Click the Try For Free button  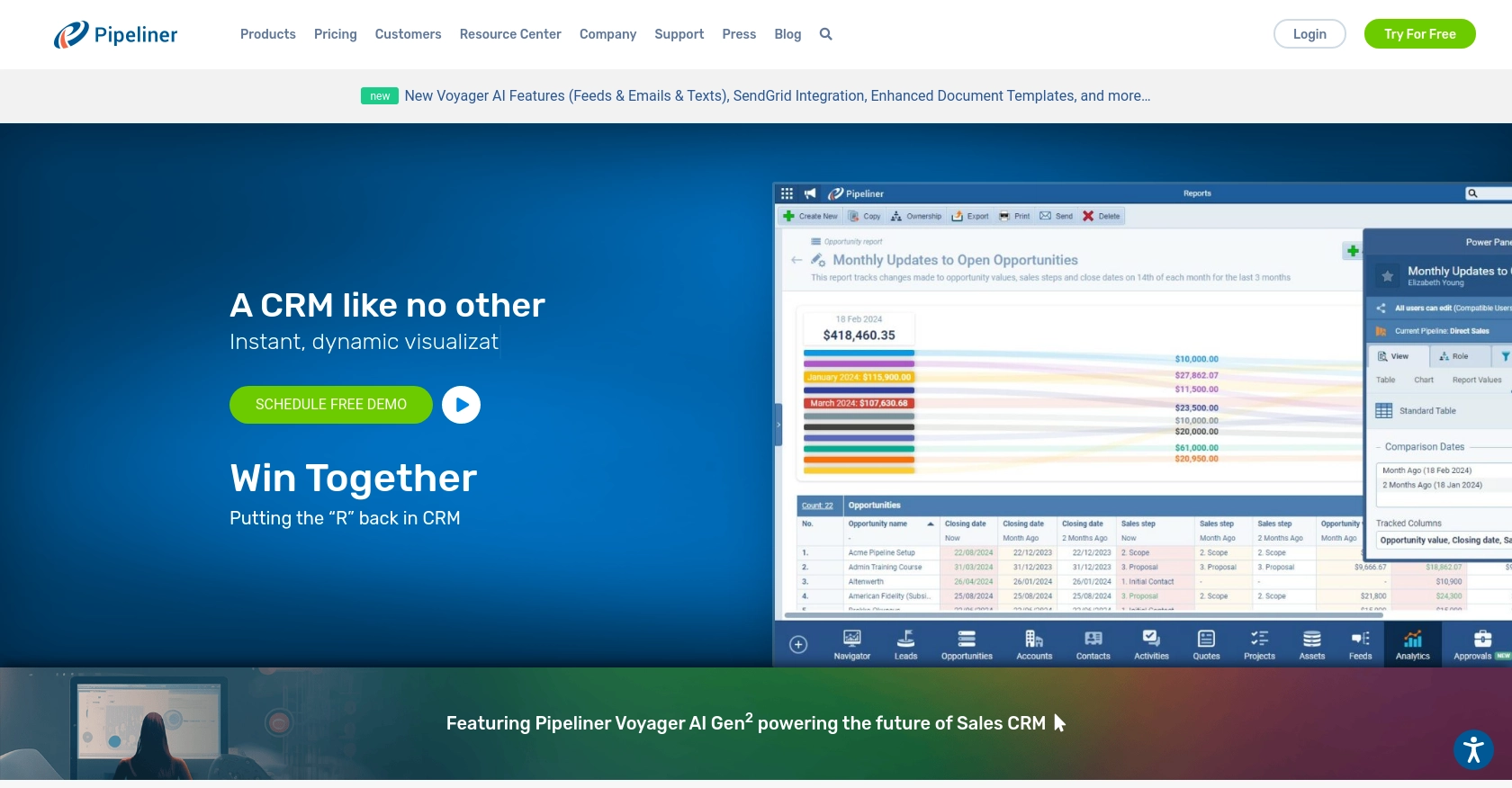coord(1419,34)
